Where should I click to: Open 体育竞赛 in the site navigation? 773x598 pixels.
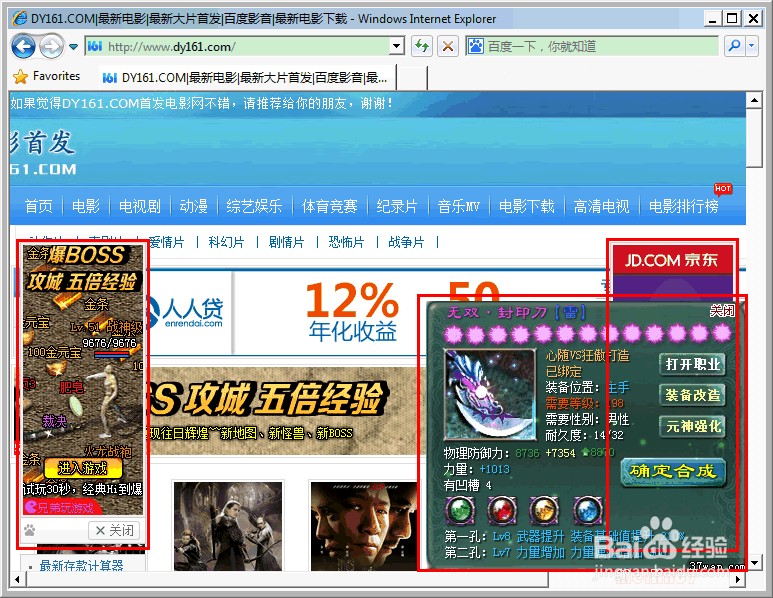point(329,206)
